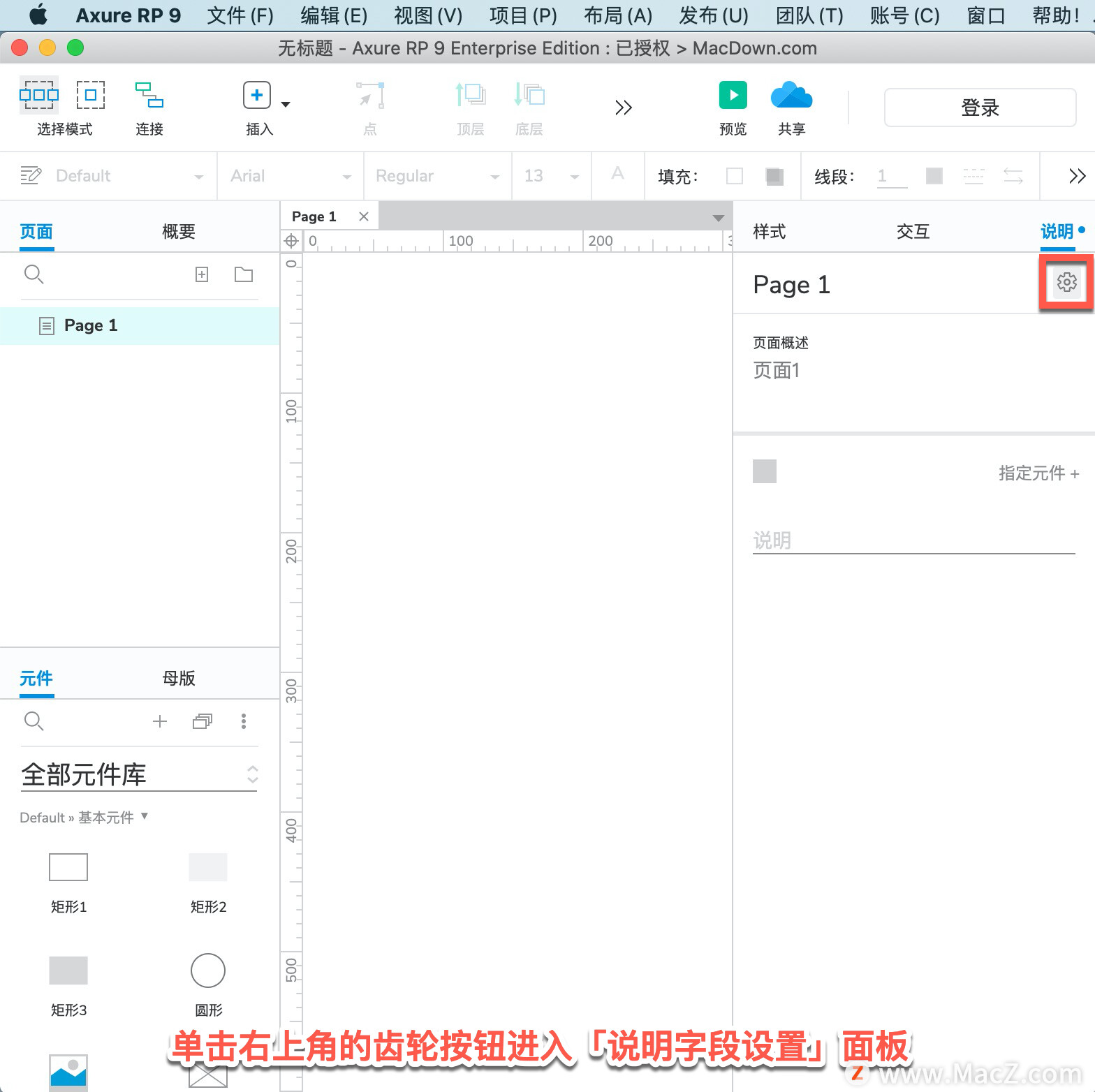Viewport: 1095px width, 1092px height.
Task: Click the duplicate library windows icon
Action: (203, 721)
